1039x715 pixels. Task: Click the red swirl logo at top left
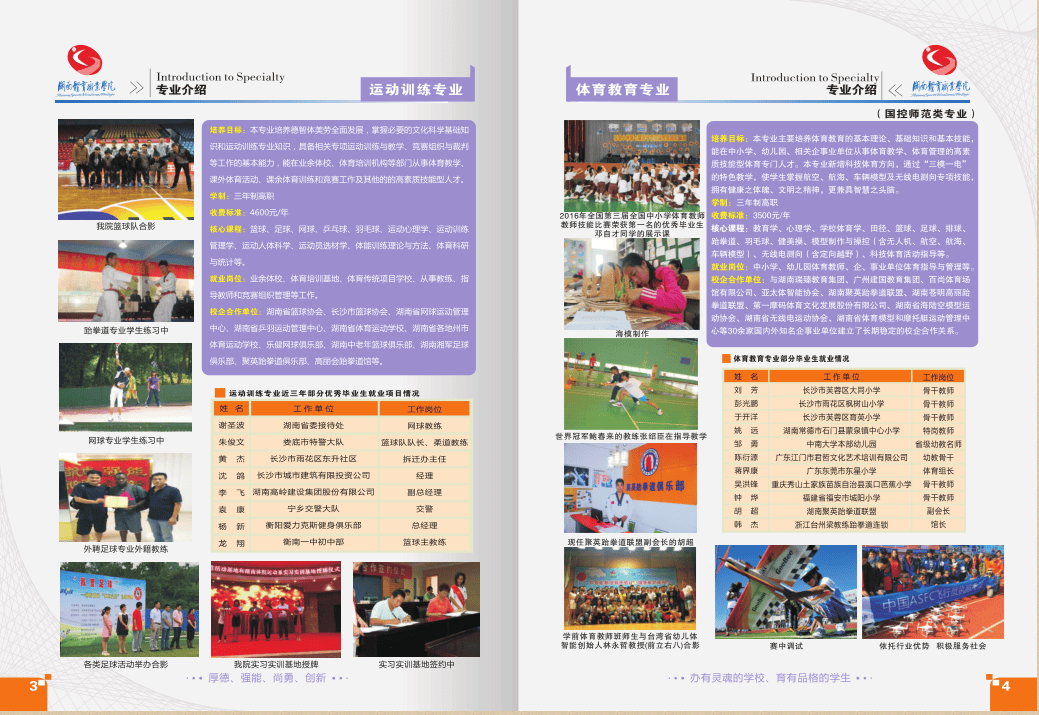point(85,59)
